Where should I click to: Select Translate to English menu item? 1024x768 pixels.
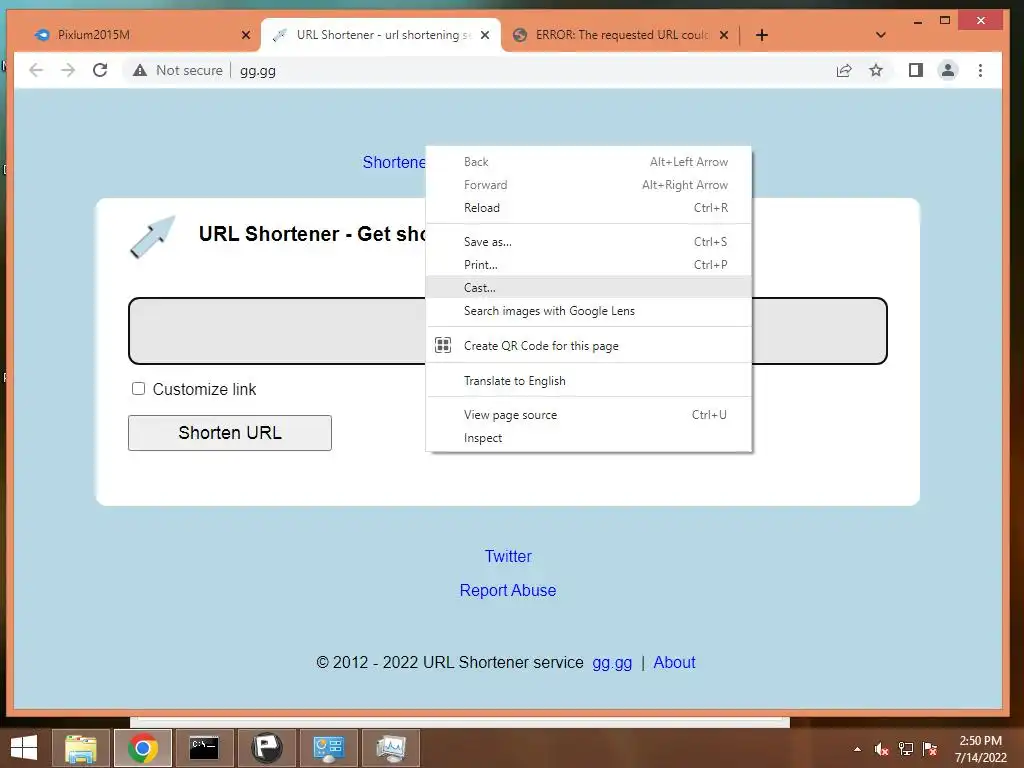(x=588, y=381)
